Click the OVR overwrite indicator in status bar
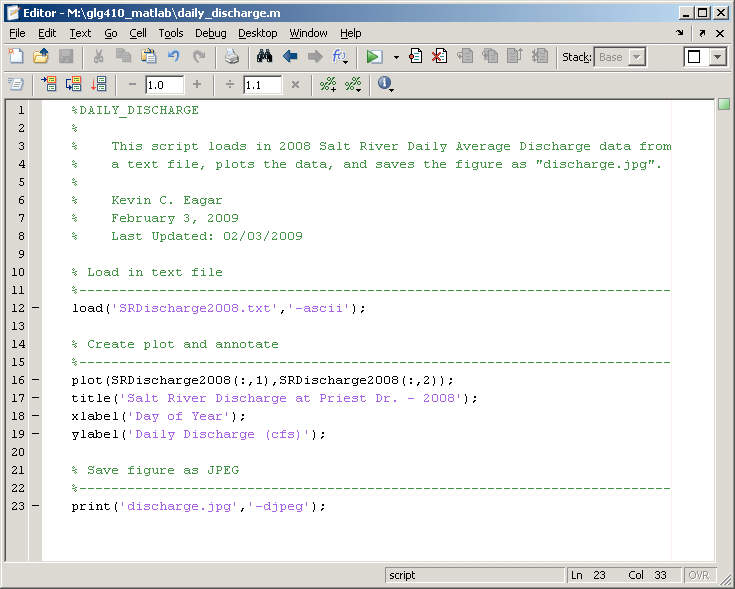Screen dimensions: 735x589 coord(698,575)
